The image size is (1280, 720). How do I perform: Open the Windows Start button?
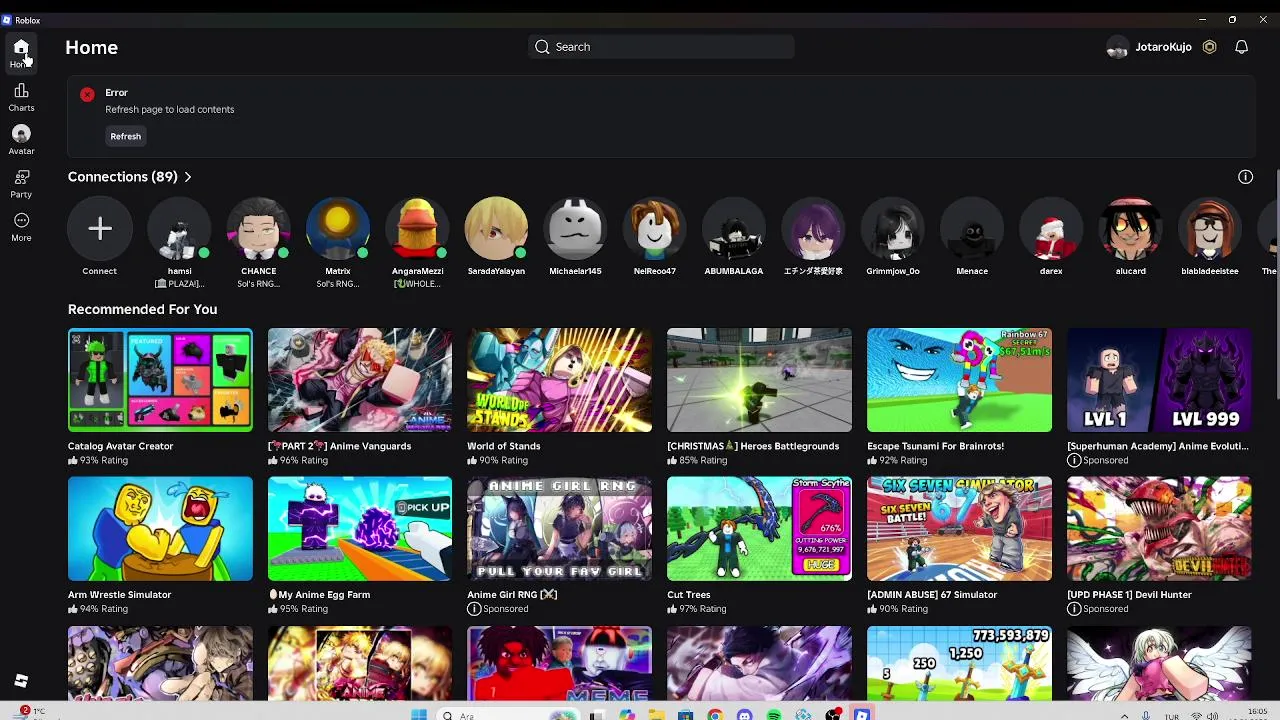(419, 715)
